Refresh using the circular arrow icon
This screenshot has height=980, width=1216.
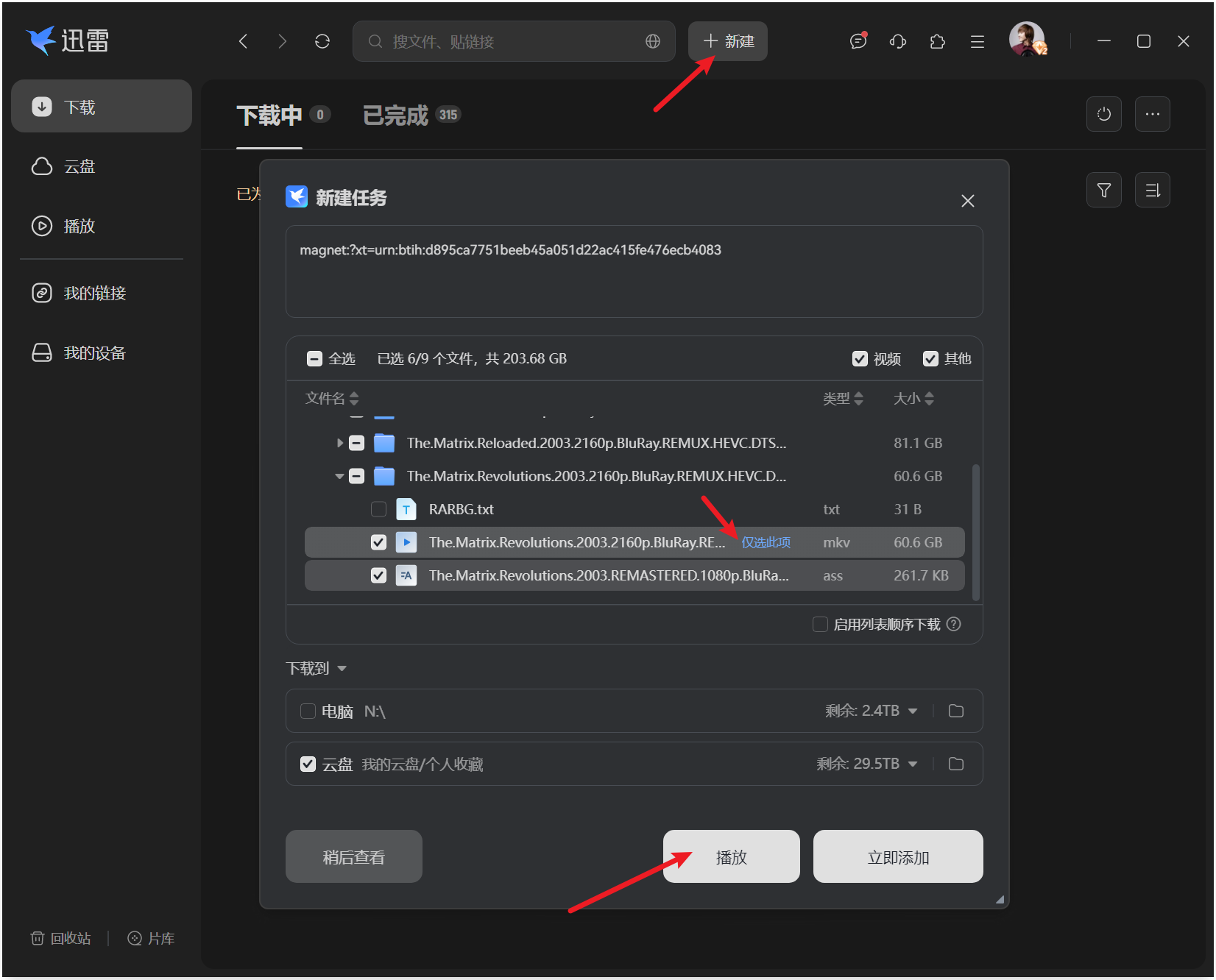(x=322, y=41)
